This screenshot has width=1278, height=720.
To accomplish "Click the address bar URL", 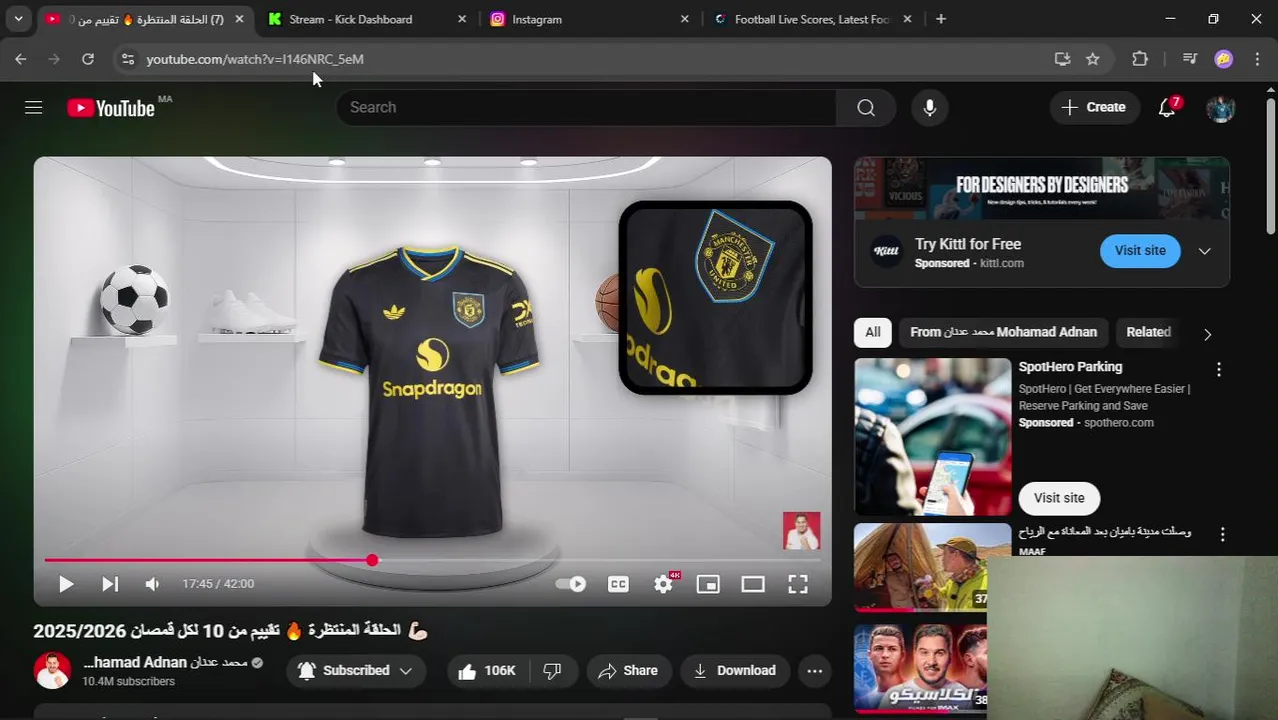I will (255, 59).
